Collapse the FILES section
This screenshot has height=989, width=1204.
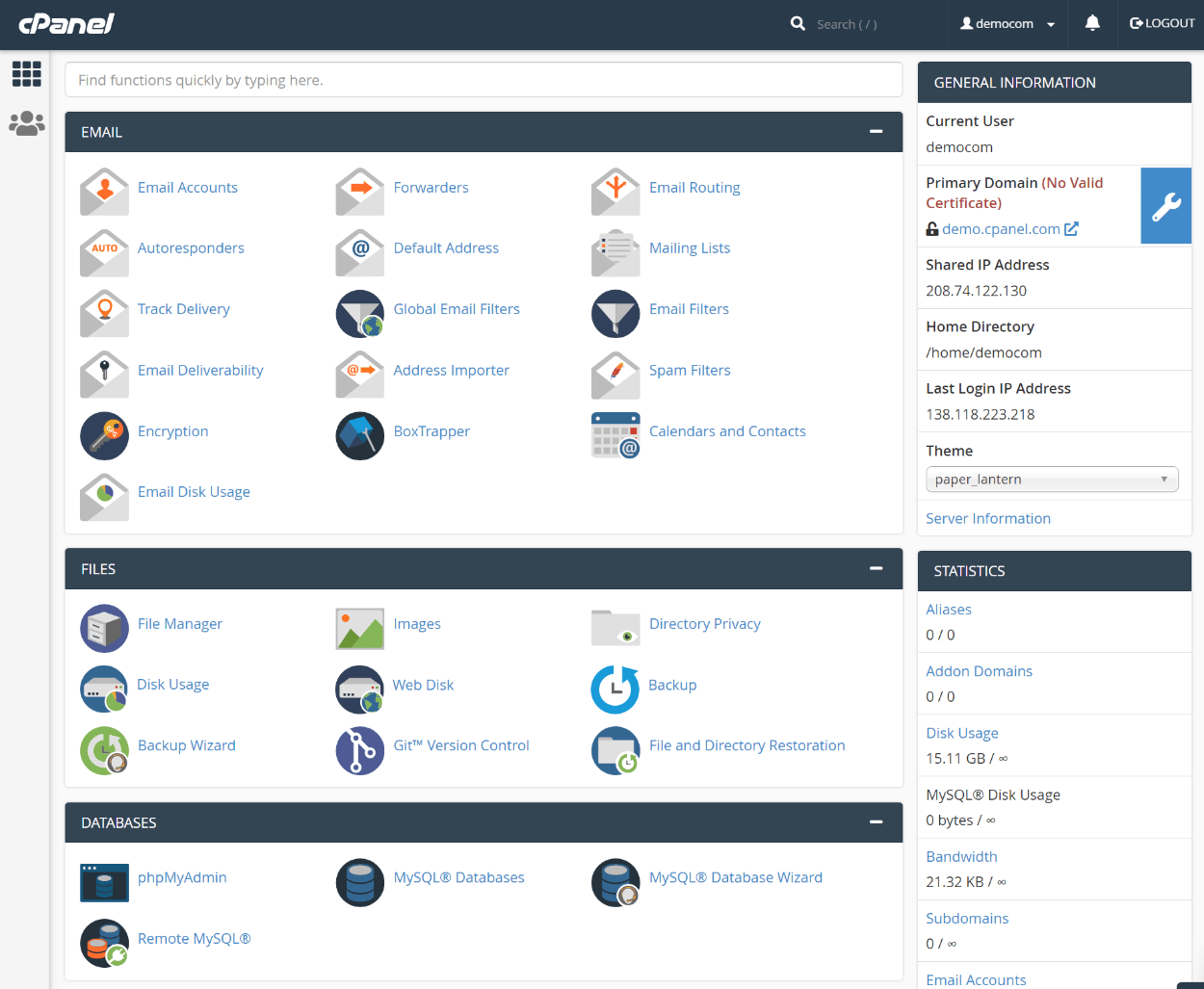tap(876, 569)
